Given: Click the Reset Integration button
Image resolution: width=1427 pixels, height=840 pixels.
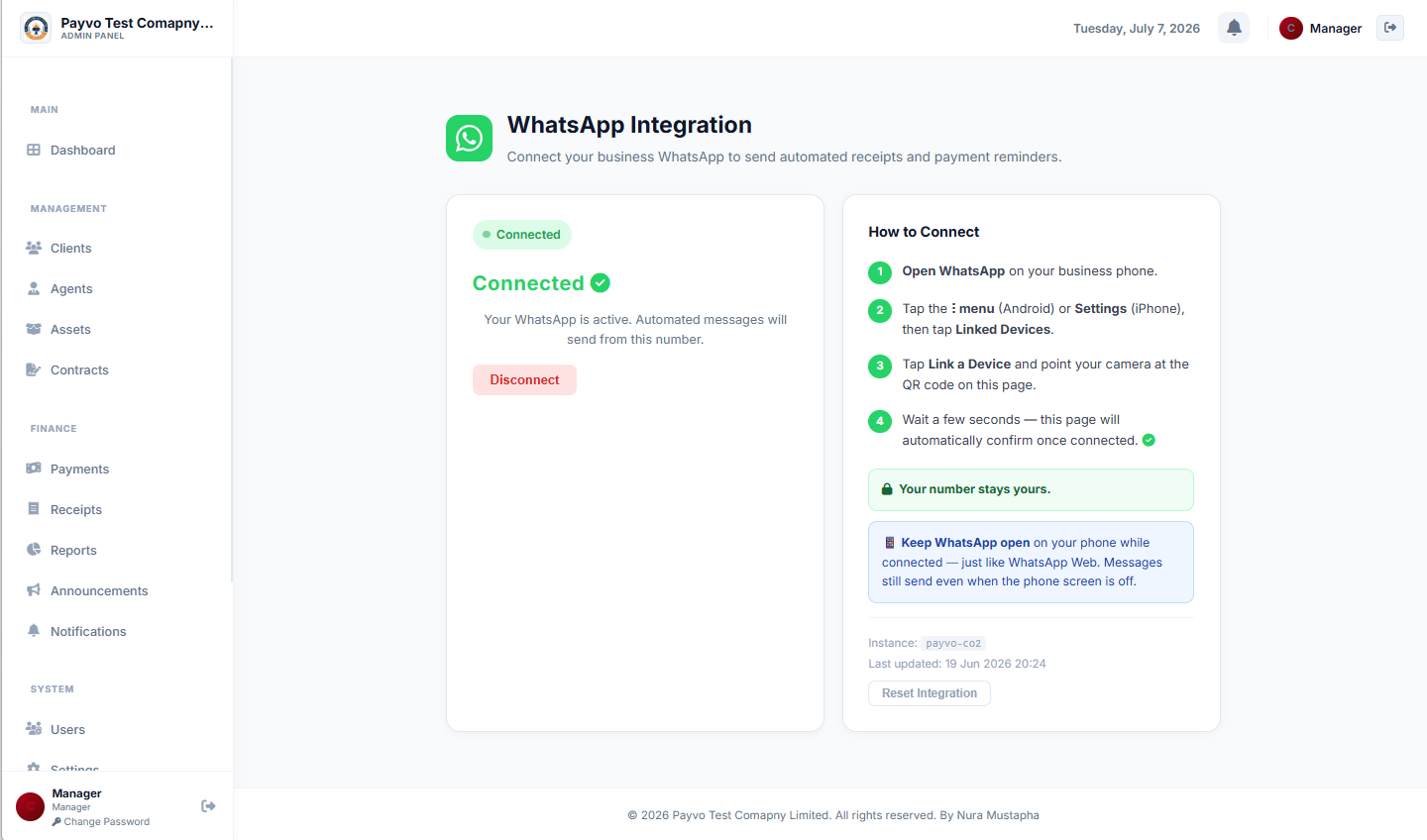Looking at the screenshot, I should tap(930, 693).
